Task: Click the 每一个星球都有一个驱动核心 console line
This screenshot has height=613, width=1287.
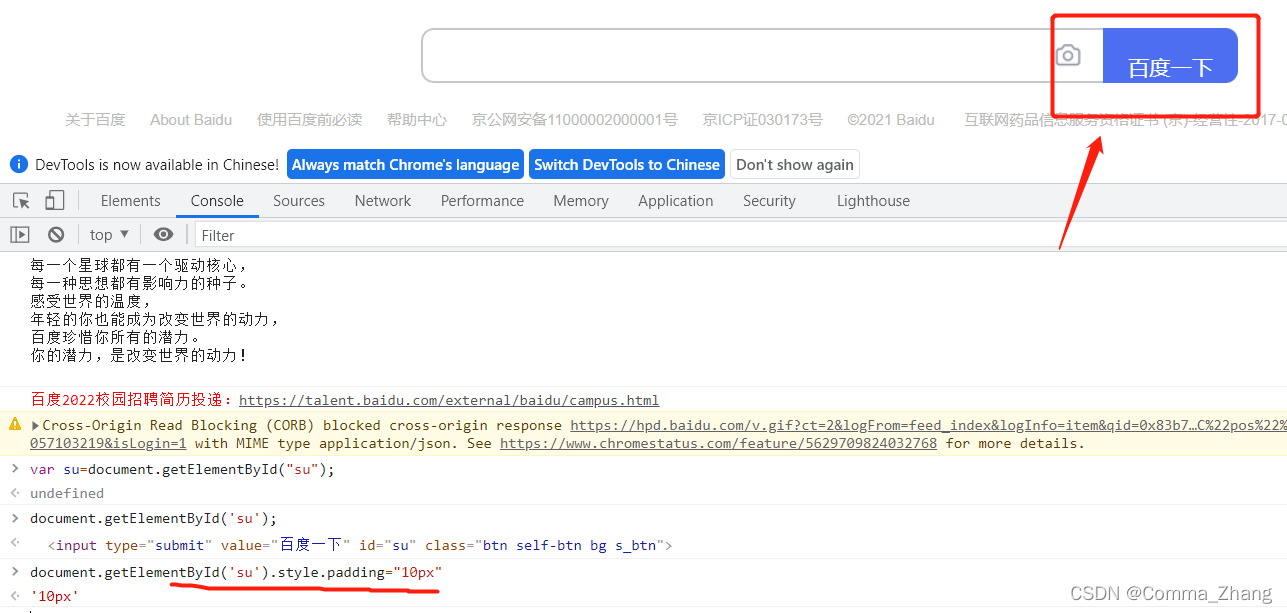Action: 139,266
